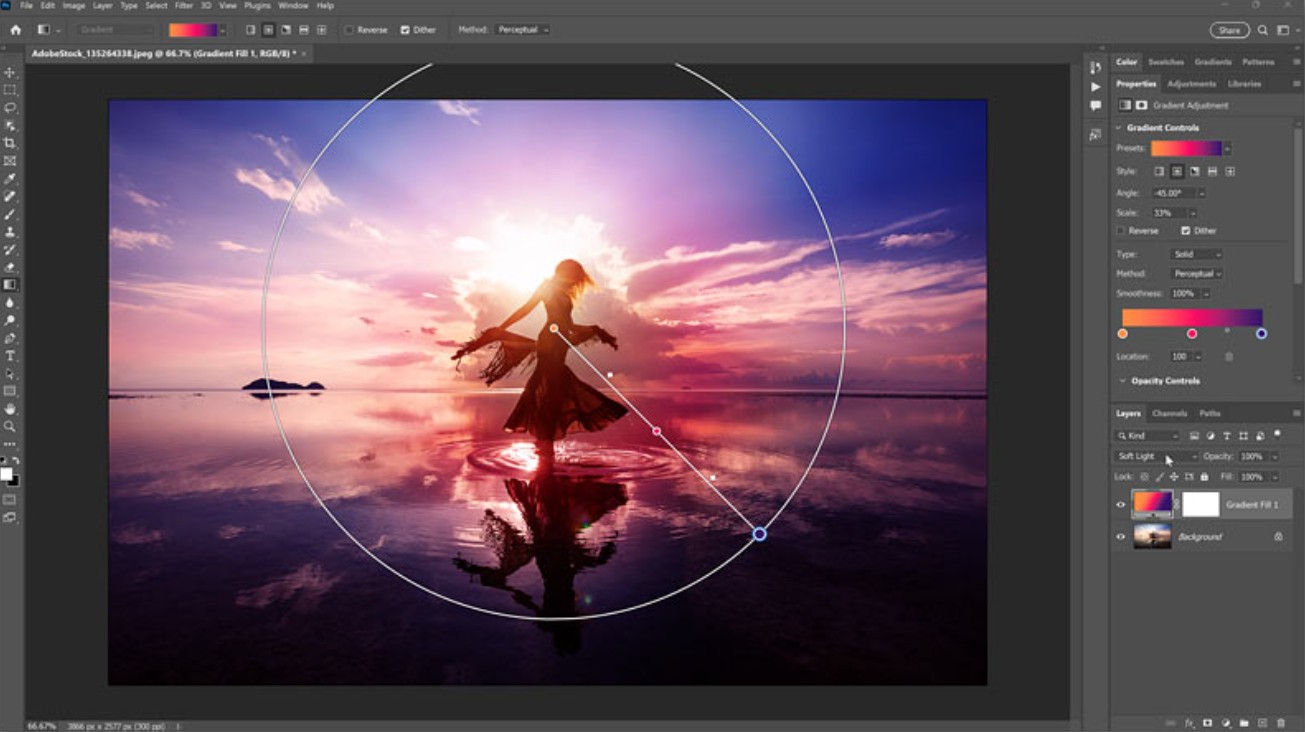Click the Gradient Fill 1 layer mask thumbnail

1201,505
